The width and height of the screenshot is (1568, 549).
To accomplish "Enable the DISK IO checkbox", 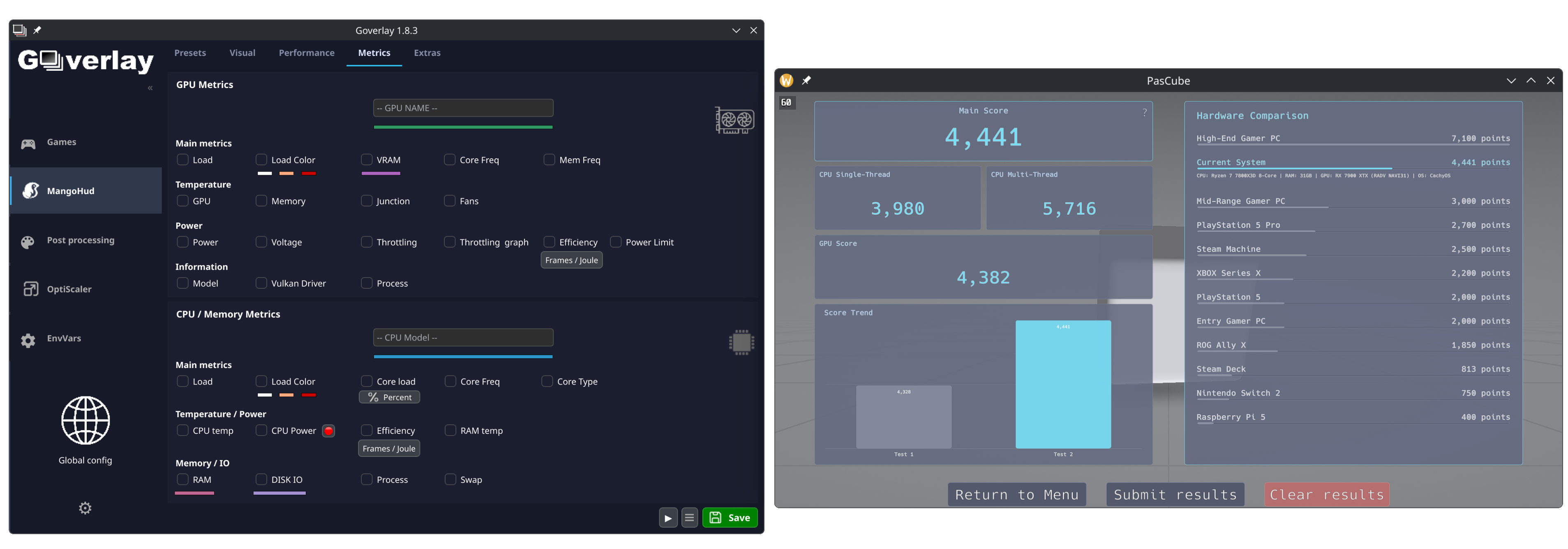I will pyautogui.click(x=261, y=480).
